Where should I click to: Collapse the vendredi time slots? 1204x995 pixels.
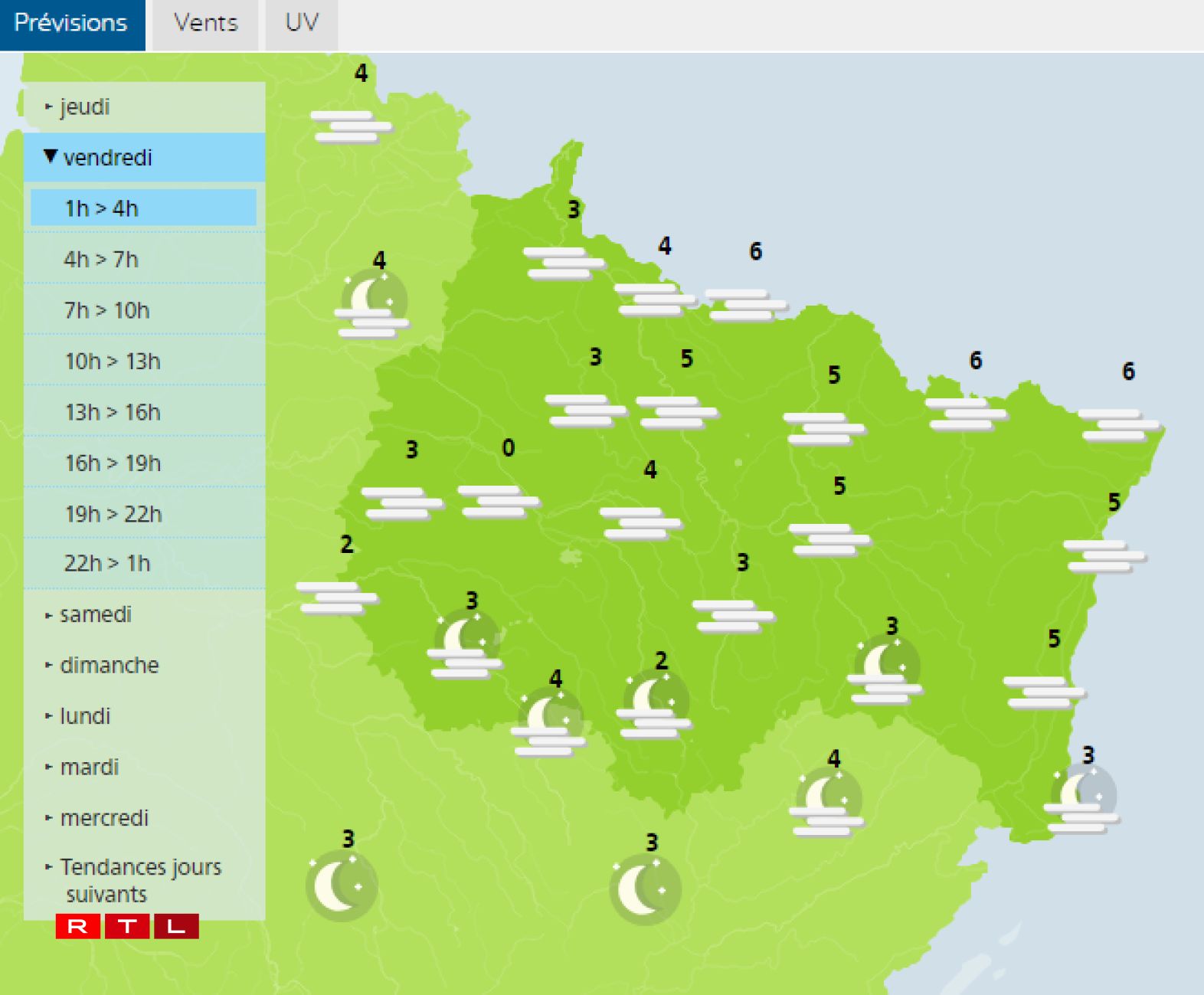point(107,158)
